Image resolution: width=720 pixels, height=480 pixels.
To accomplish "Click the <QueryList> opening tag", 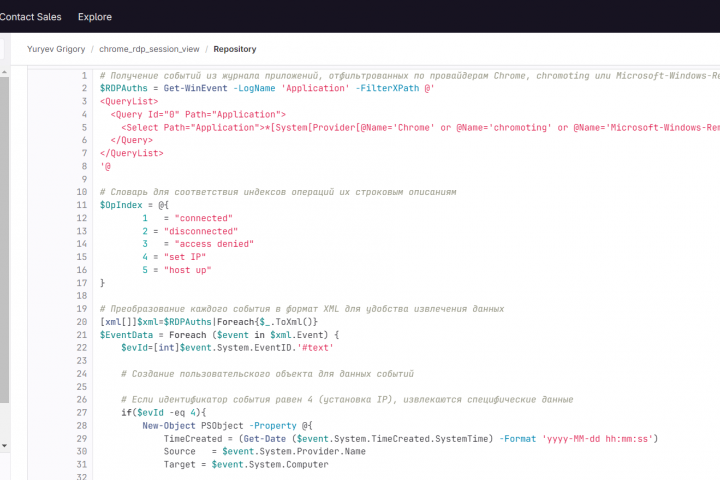I will pyautogui.click(x=129, y=101).
